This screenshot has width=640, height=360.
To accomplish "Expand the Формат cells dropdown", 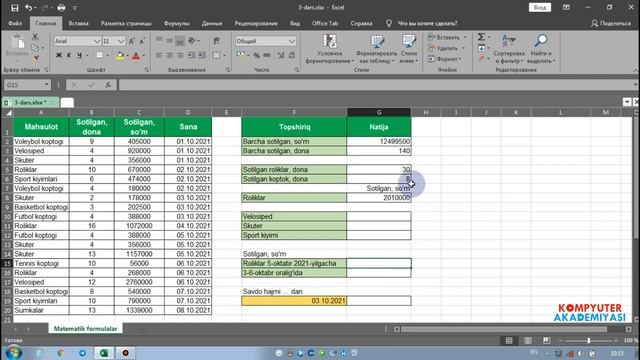I will click(x=460, y=59).
